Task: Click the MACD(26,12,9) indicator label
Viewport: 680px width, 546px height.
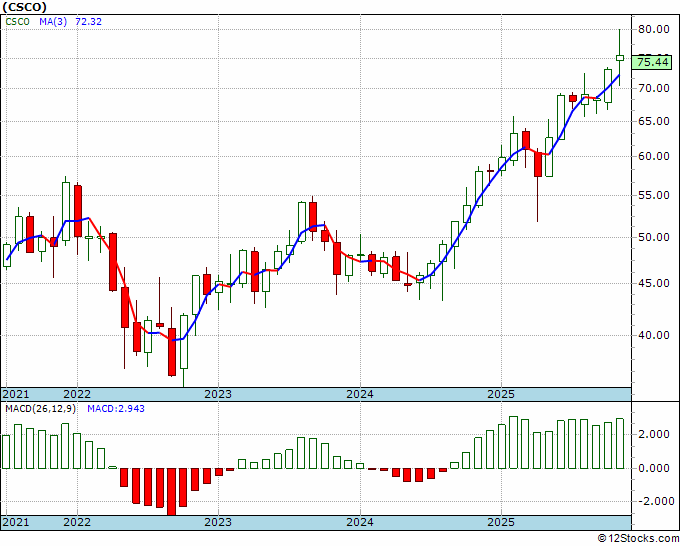Action: 40,409
